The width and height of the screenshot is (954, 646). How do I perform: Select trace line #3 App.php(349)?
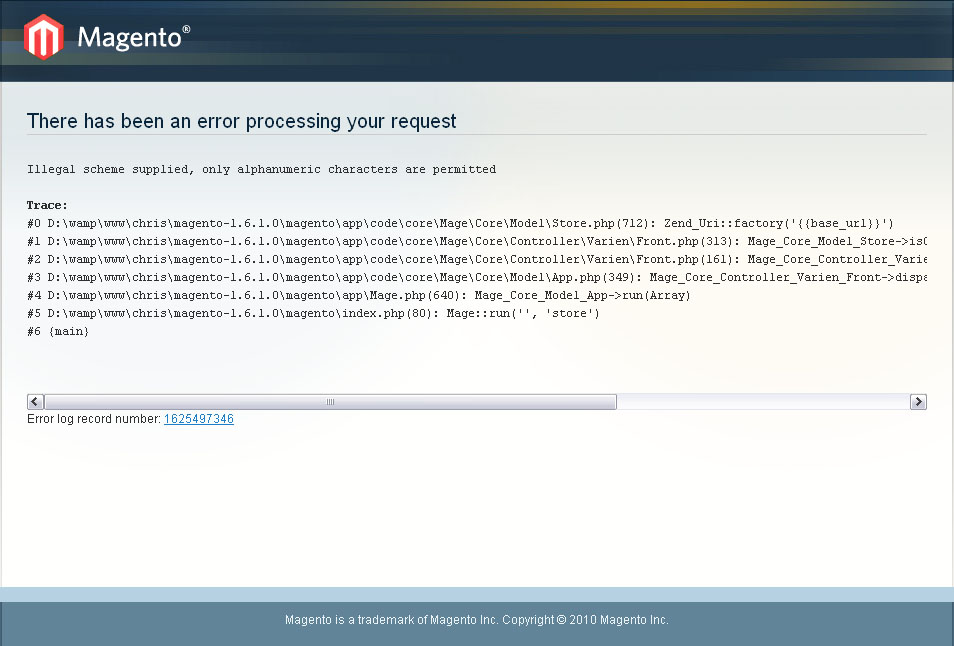click(x=477, y=277)
